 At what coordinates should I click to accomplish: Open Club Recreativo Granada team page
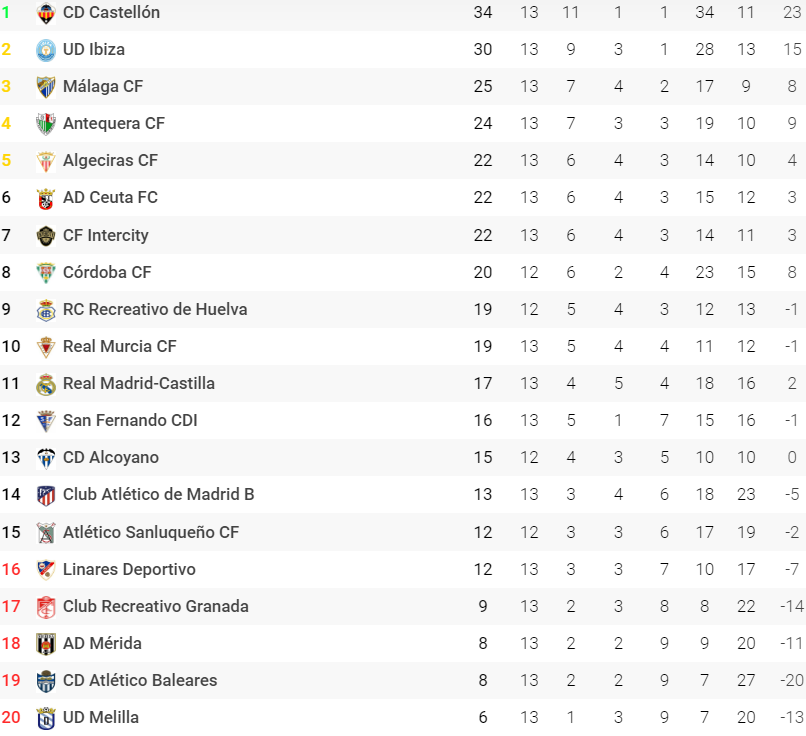click(x=156, y=606)
